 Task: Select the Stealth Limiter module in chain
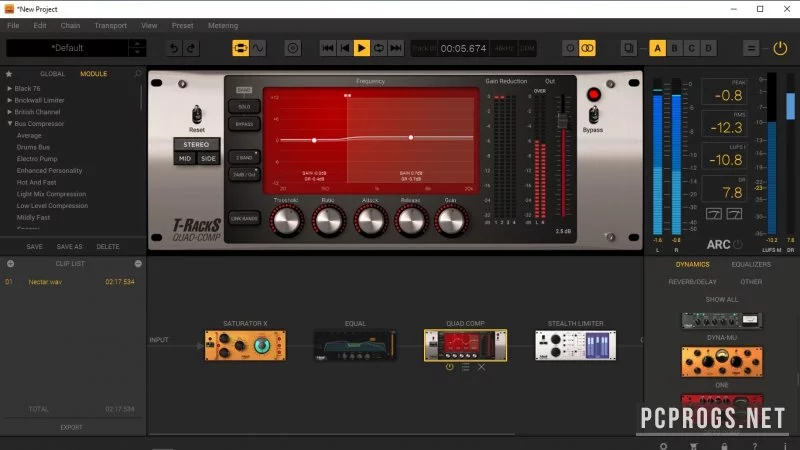(x=576, y=345)
